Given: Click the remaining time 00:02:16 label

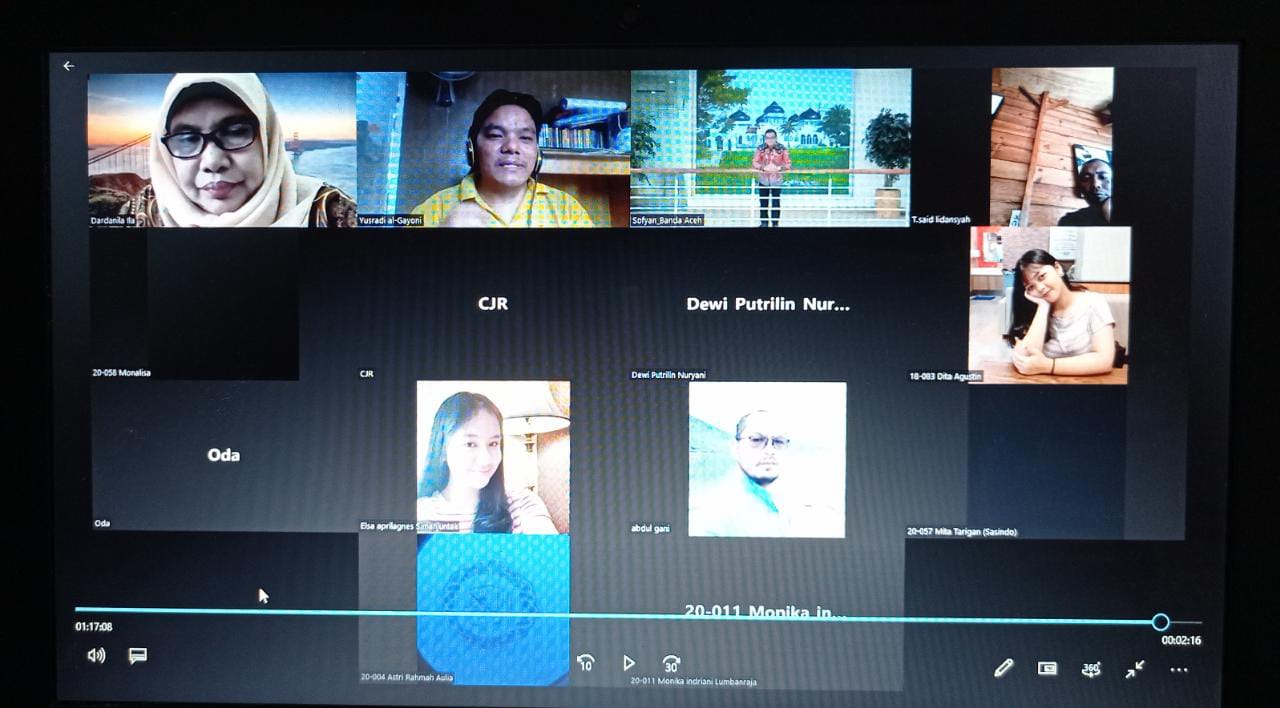Looking at the screenshot, I should pyautogui.click(x=1181, y=641).
